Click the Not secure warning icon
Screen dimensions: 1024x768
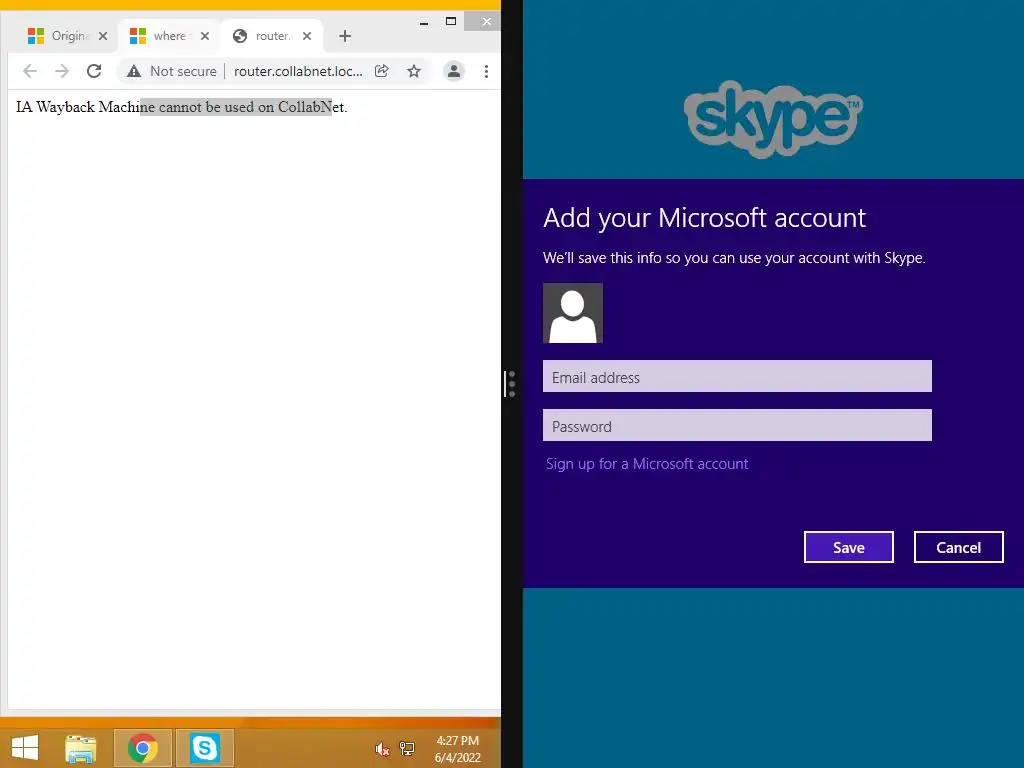pos(134,71)
